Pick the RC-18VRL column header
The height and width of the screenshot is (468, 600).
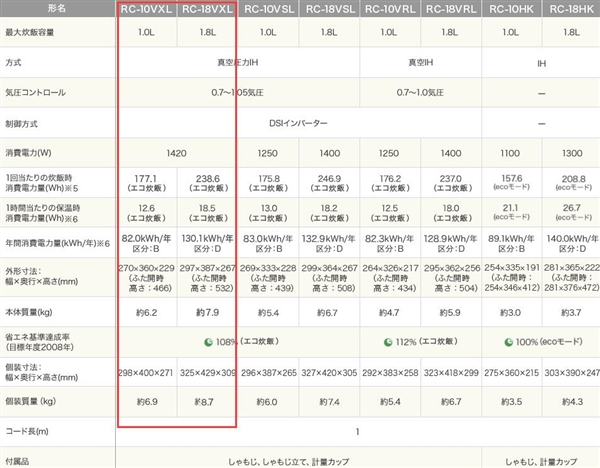447,9
